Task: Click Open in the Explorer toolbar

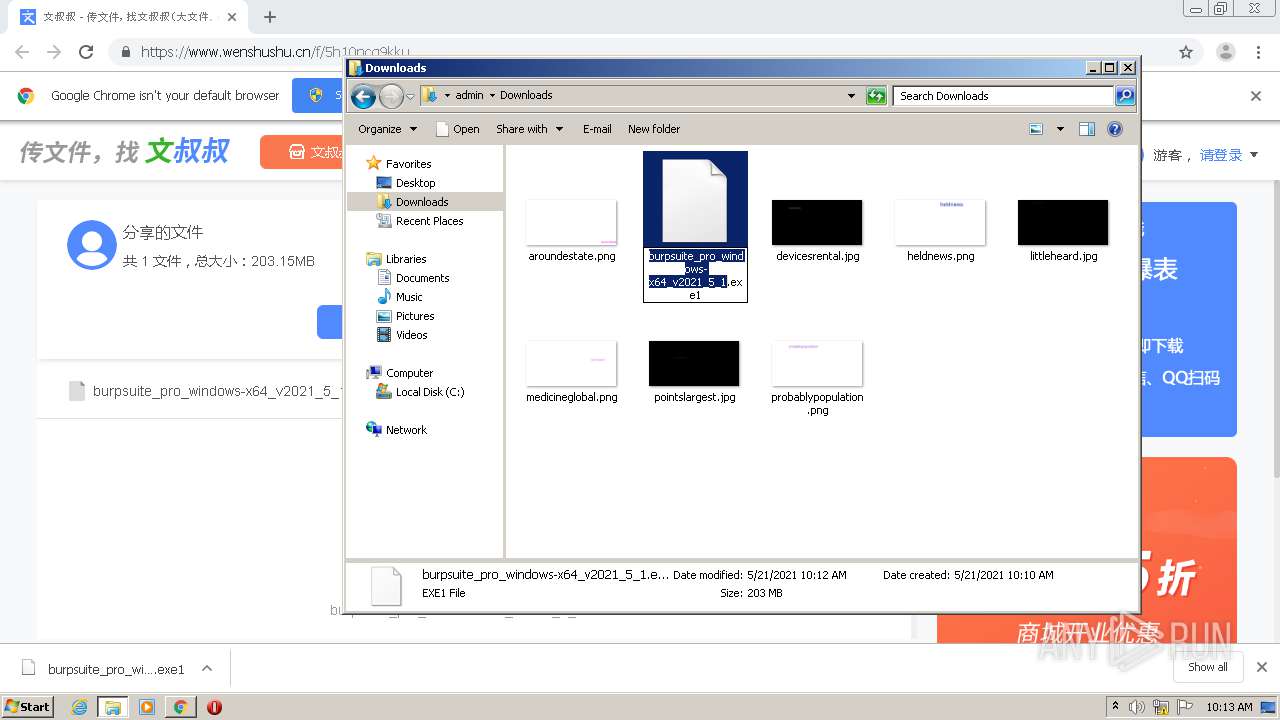Action: [x=458, y=129]
